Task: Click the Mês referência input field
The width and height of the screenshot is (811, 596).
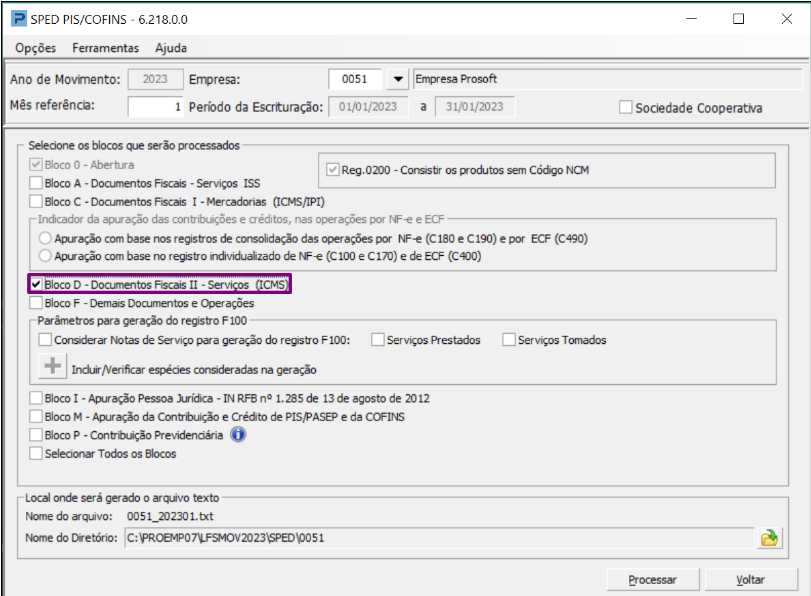Action: pyautogui.click(x=156, y=107)
